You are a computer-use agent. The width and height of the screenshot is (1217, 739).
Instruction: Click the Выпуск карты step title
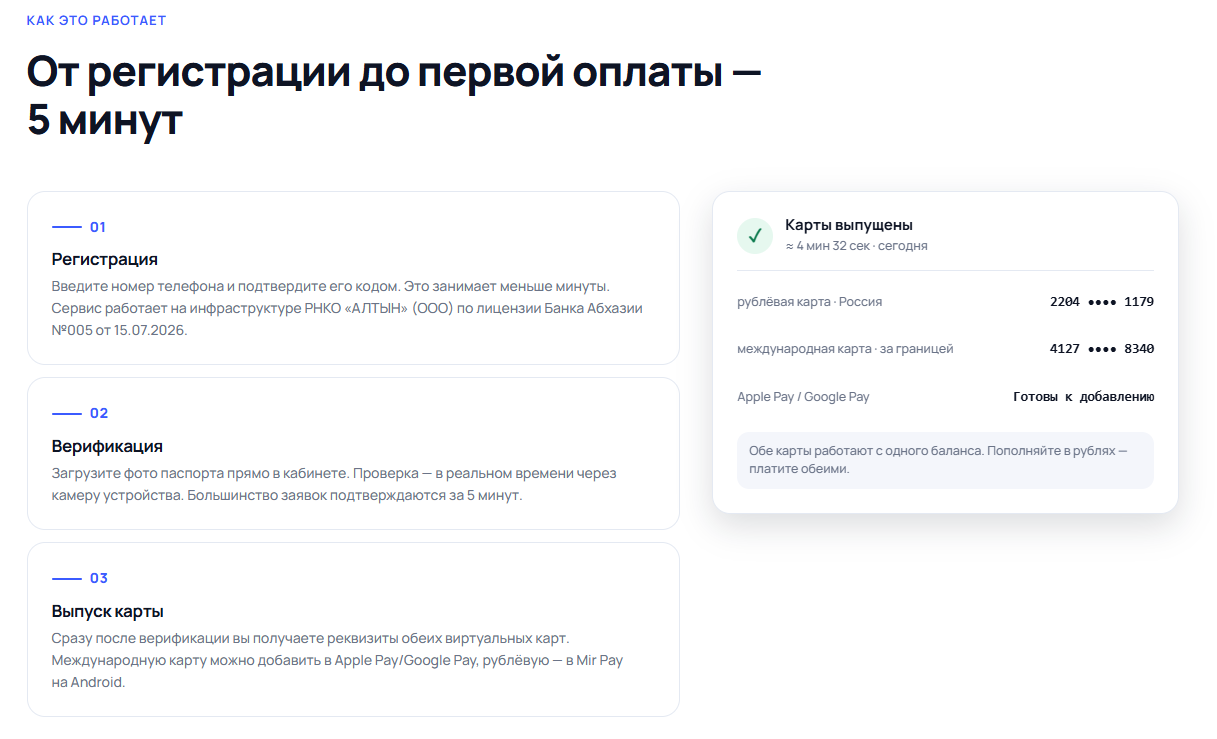click(108, 611)
